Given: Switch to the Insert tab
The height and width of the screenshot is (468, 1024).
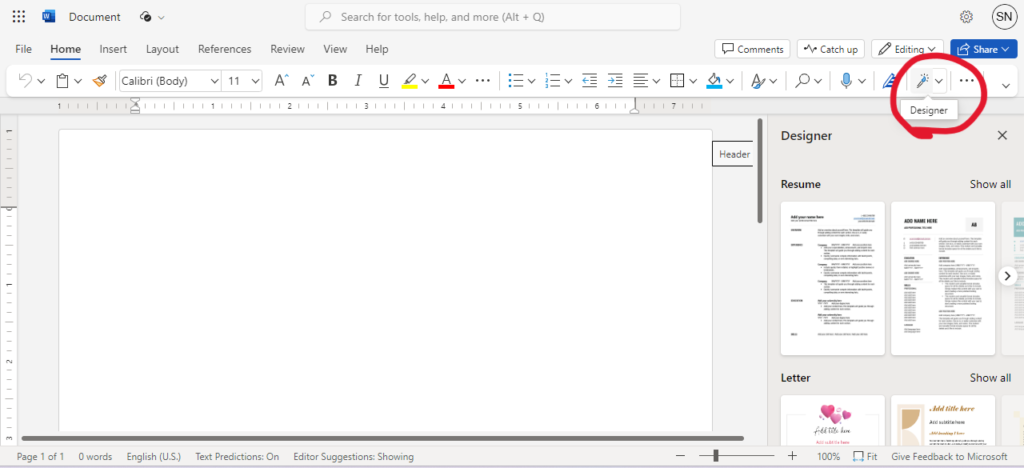Looking at the screenshot, I should point(113,49).
